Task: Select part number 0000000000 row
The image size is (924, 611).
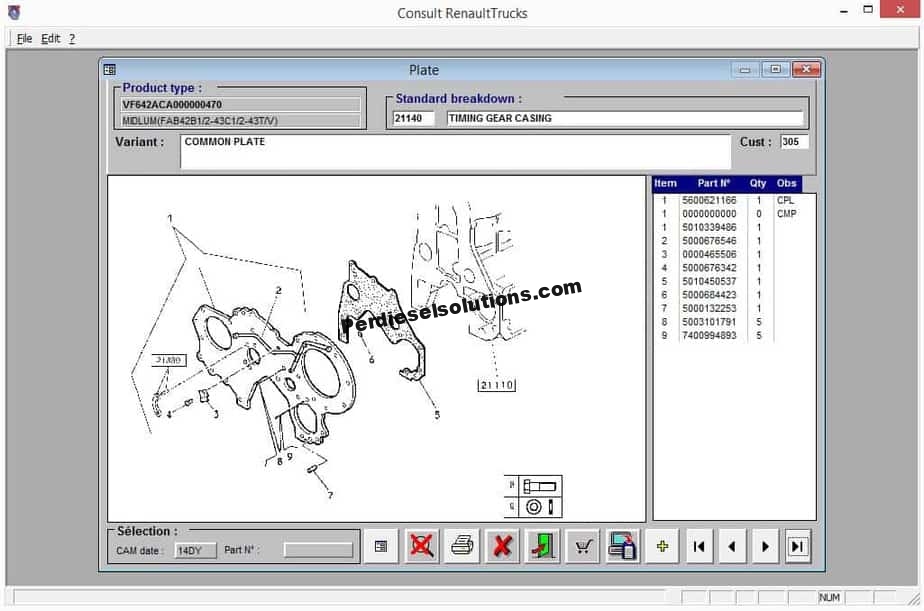Action: tap(709, 214)
